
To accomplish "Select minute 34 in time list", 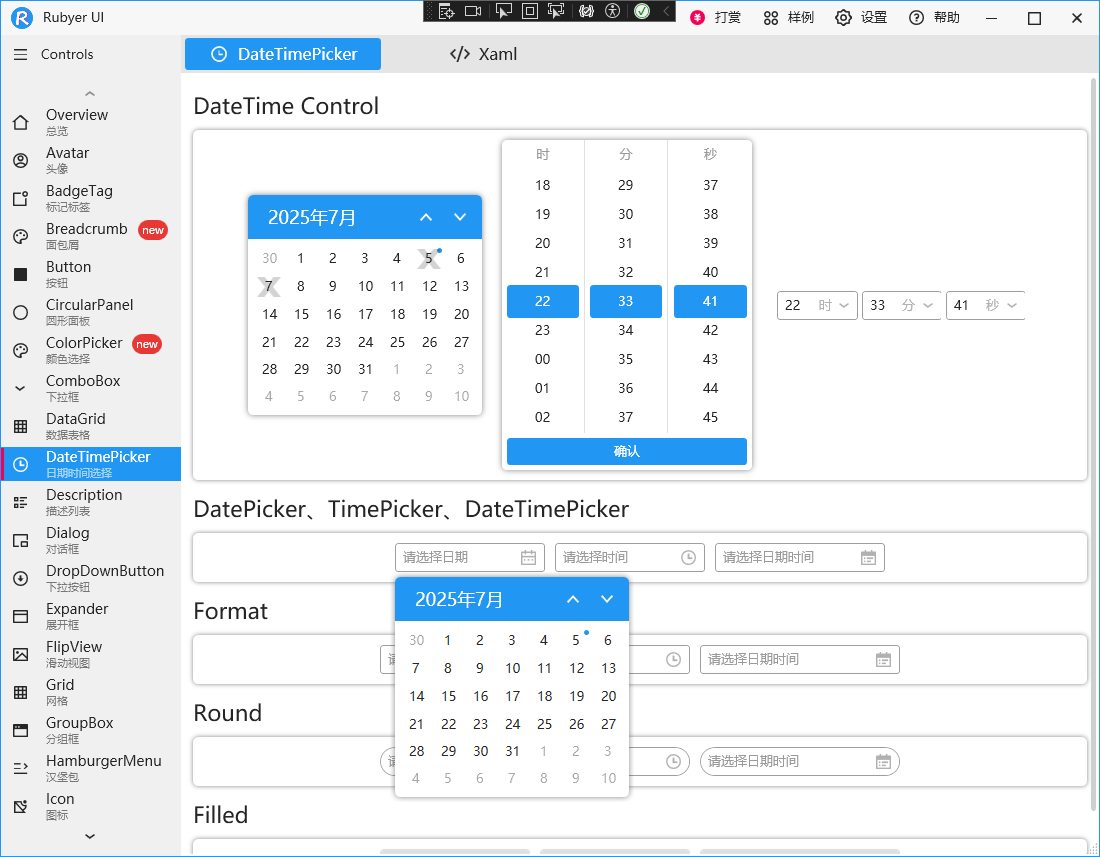I will pyautogui.click(x=626, y=330).
